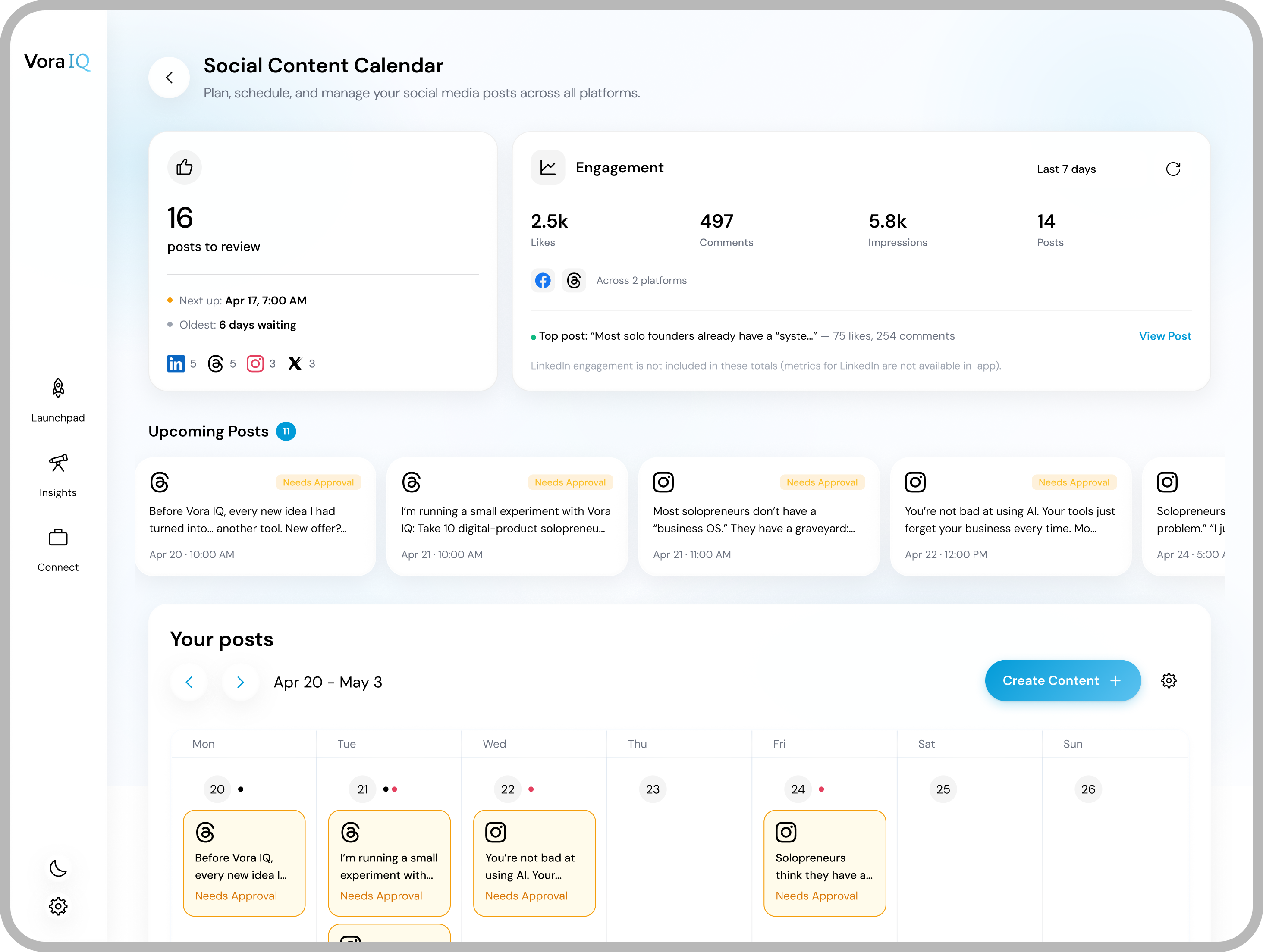Select day 22 in calendar

[508, 789]
